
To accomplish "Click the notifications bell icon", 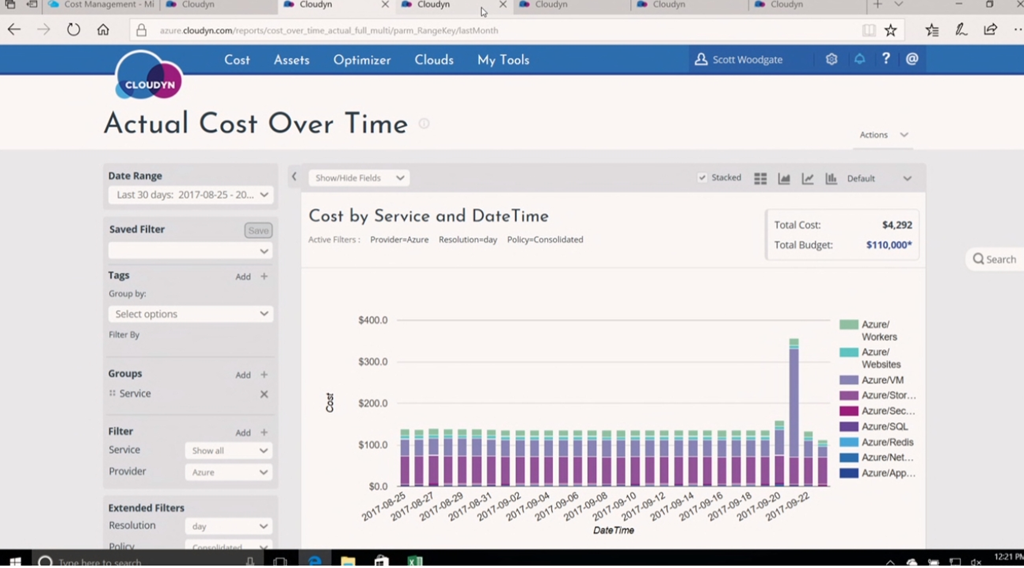I will 858,60.
